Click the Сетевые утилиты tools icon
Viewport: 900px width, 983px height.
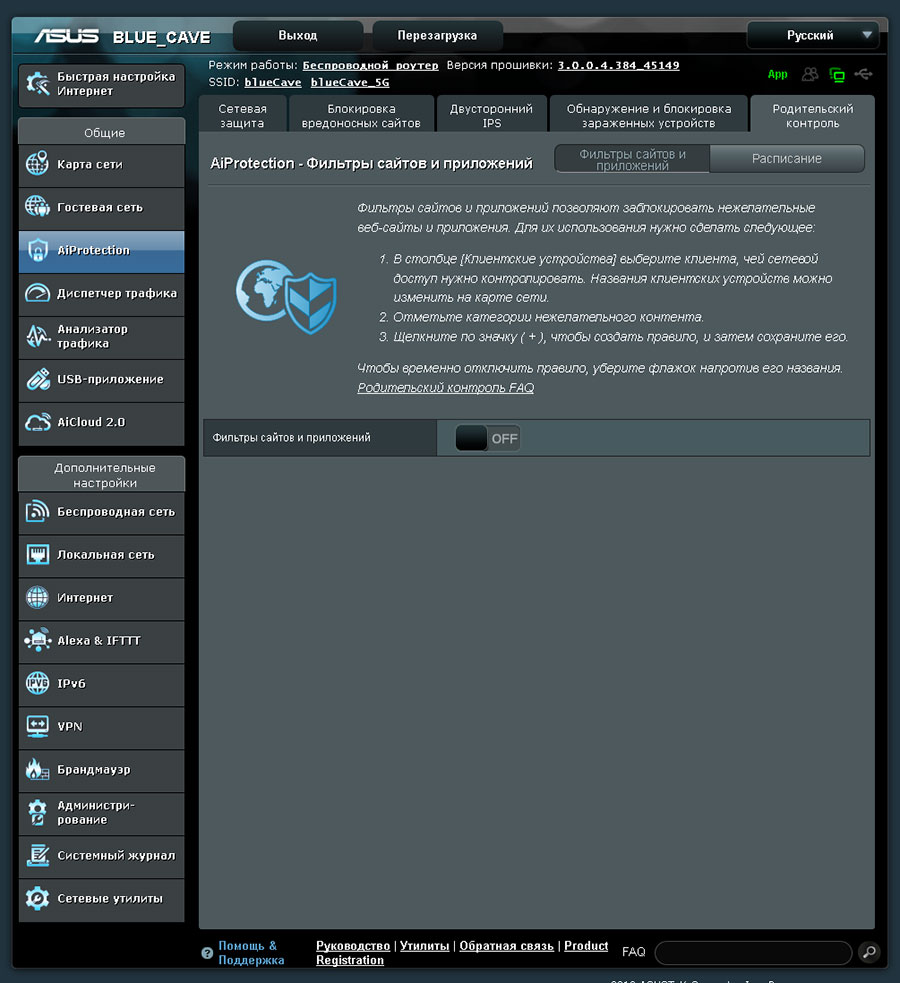38,898
